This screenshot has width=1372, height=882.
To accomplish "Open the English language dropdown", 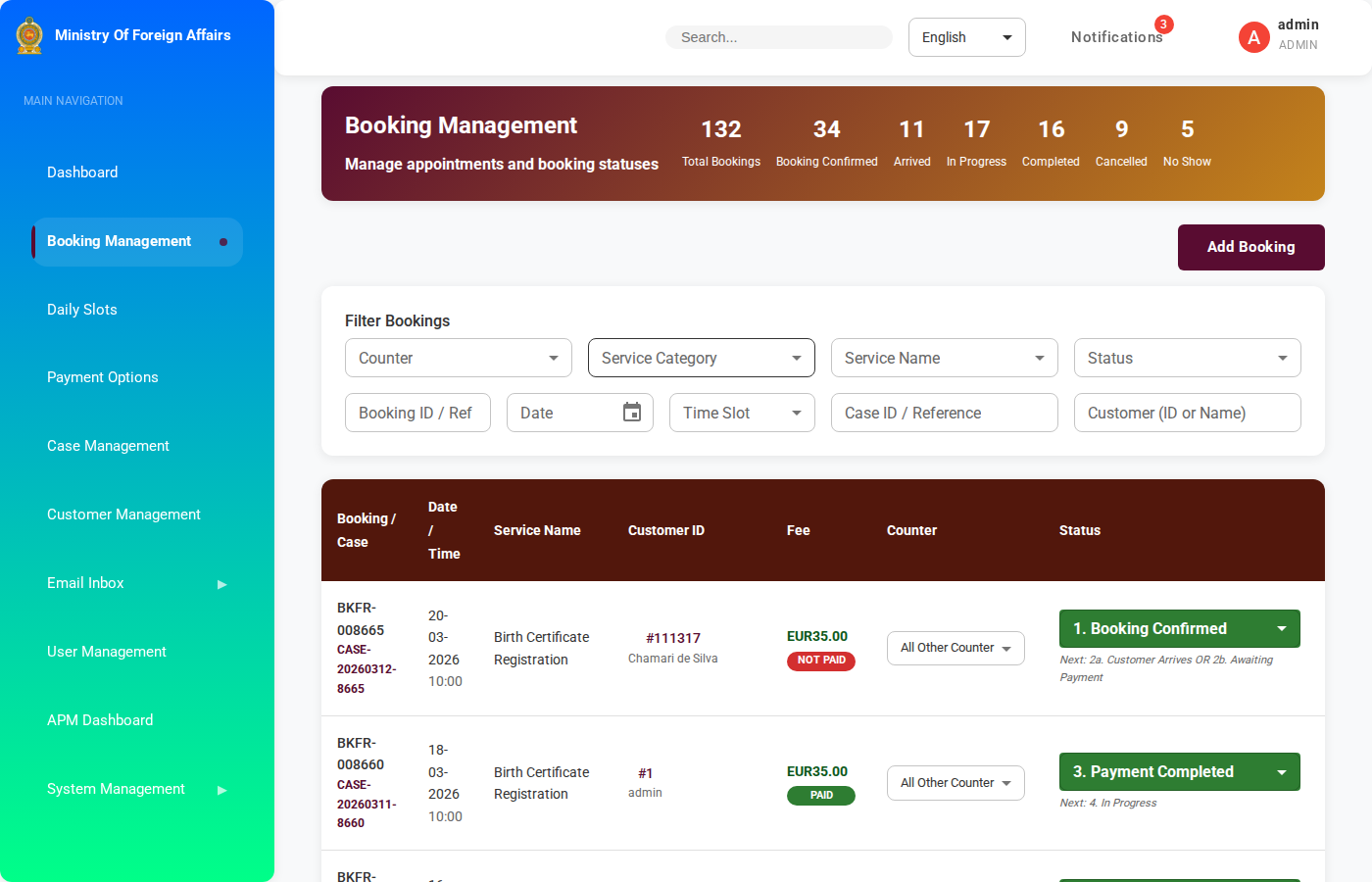I will pos(966,37).
